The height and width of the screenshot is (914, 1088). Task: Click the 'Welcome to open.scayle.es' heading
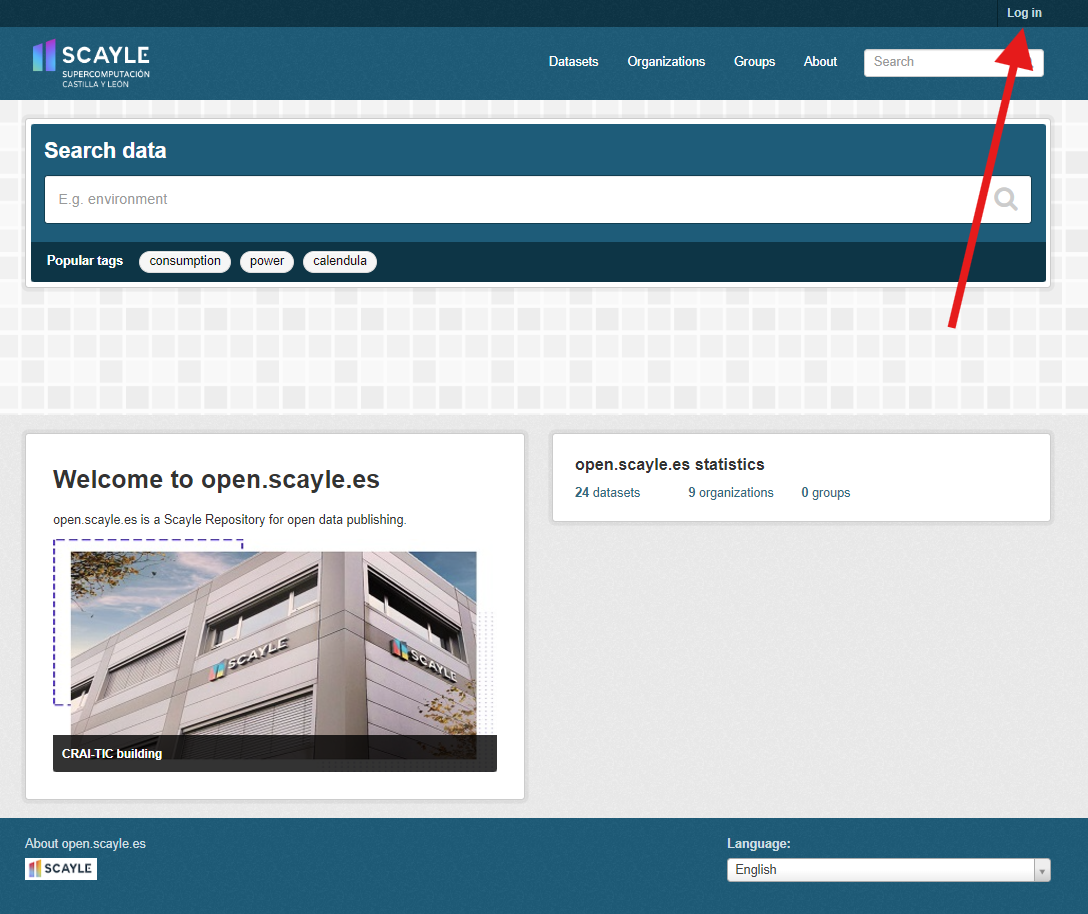point(216,480)
